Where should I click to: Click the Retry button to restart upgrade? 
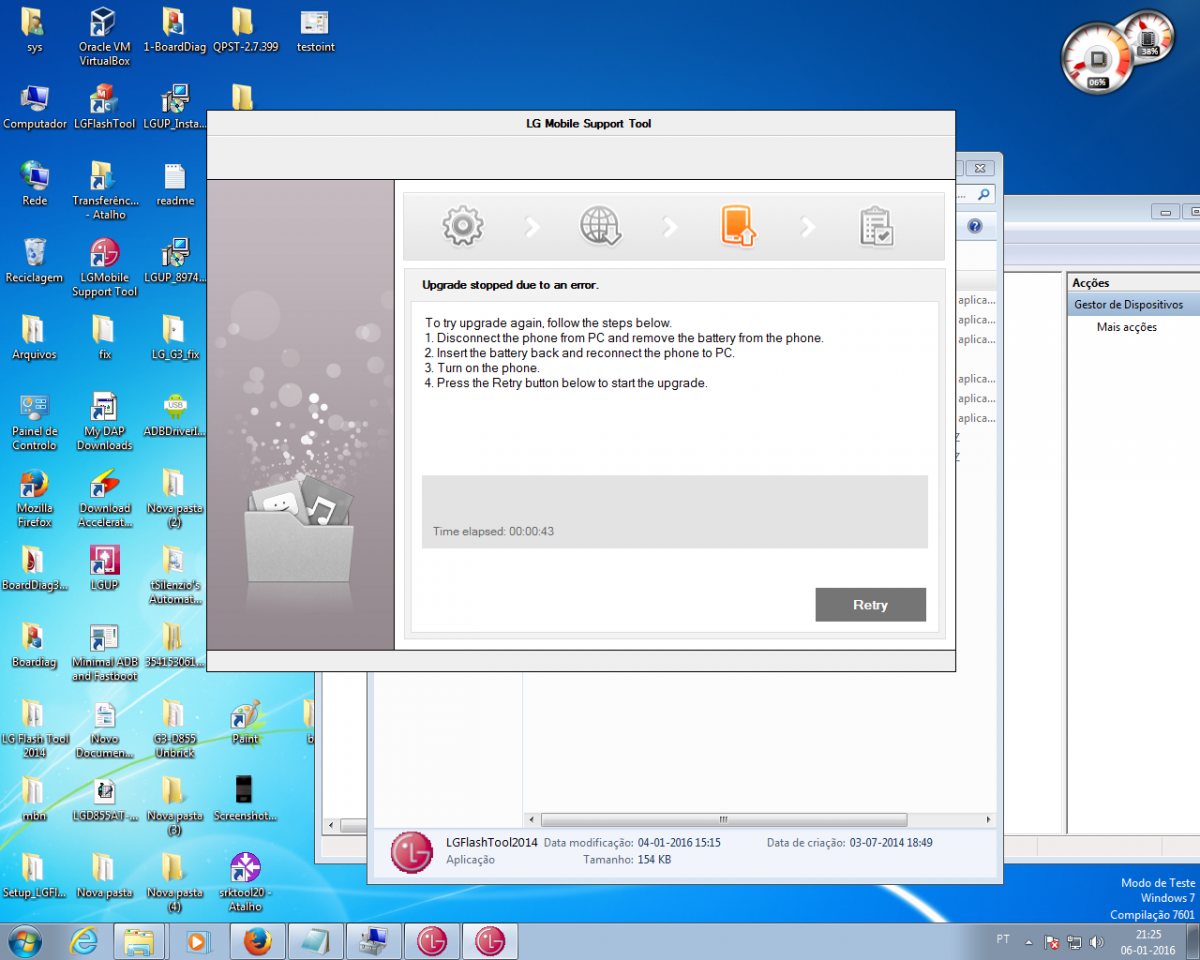870,604
